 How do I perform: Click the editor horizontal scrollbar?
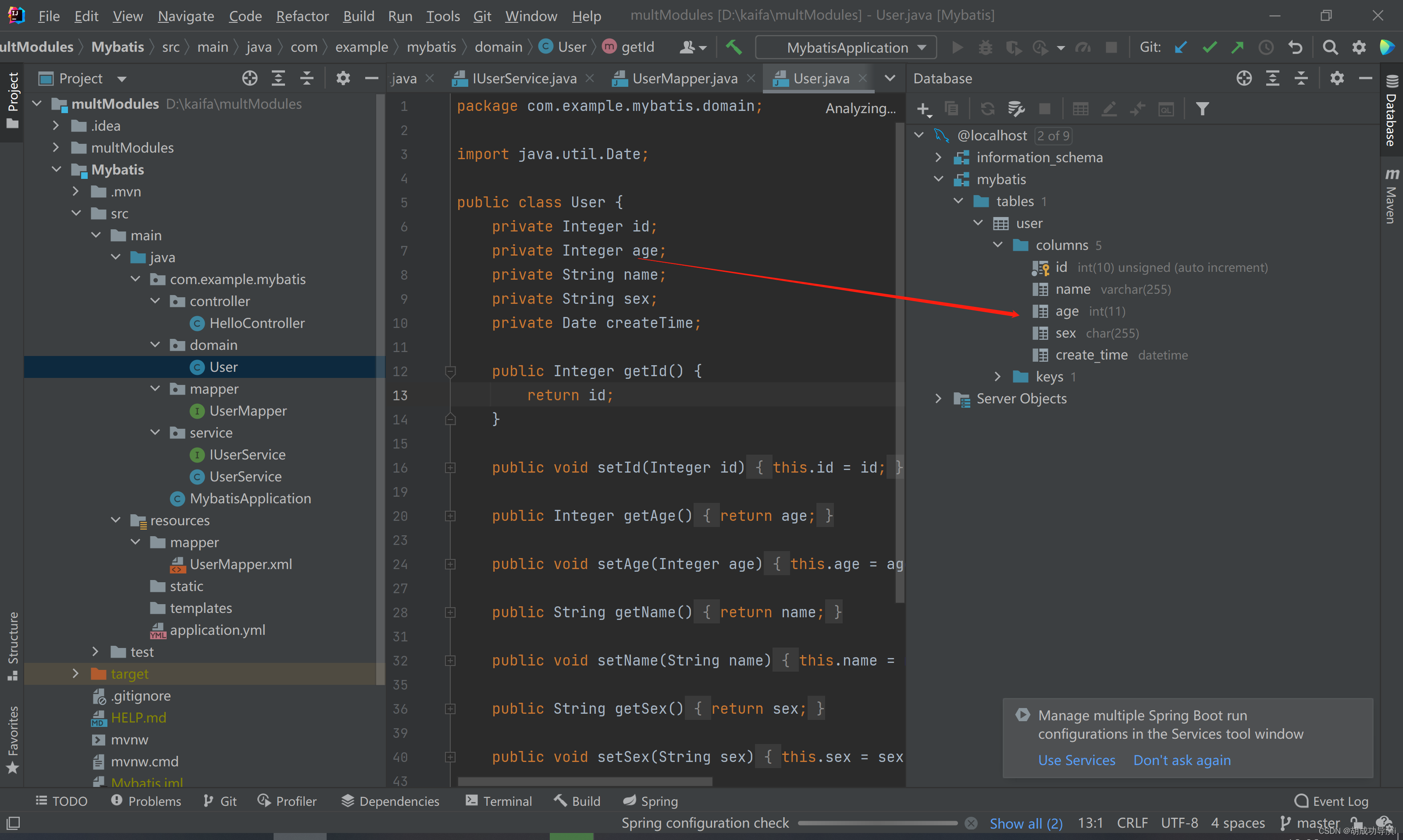584,782
